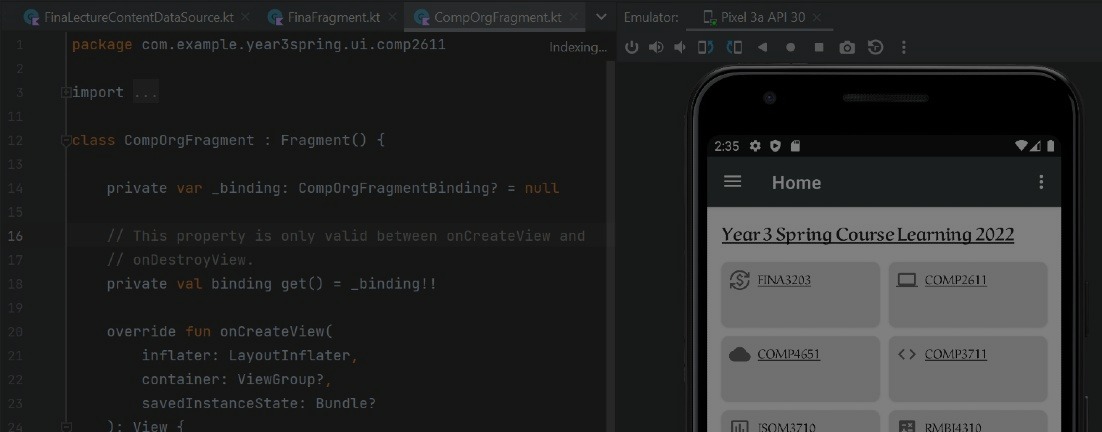The height and width of the screenshot is (432, 1102).
Task: Click the folded import ellipsis
Action: point(145,93)
